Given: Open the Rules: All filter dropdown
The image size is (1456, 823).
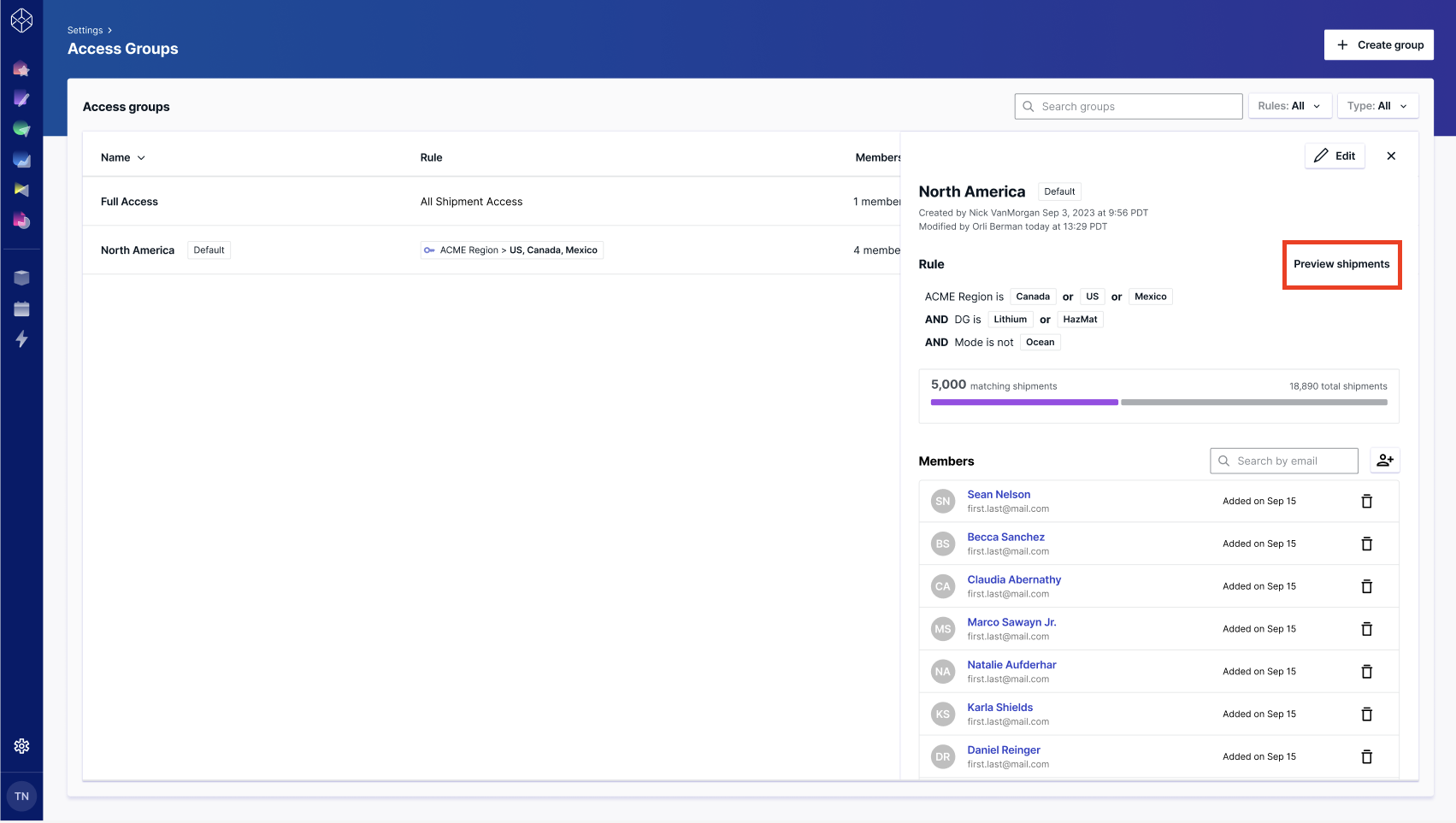Looking at the screenshot, I should (1289, 106).
